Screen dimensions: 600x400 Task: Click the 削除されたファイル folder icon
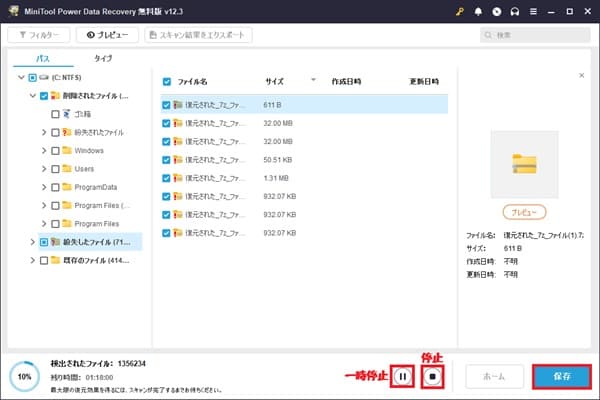55,95
